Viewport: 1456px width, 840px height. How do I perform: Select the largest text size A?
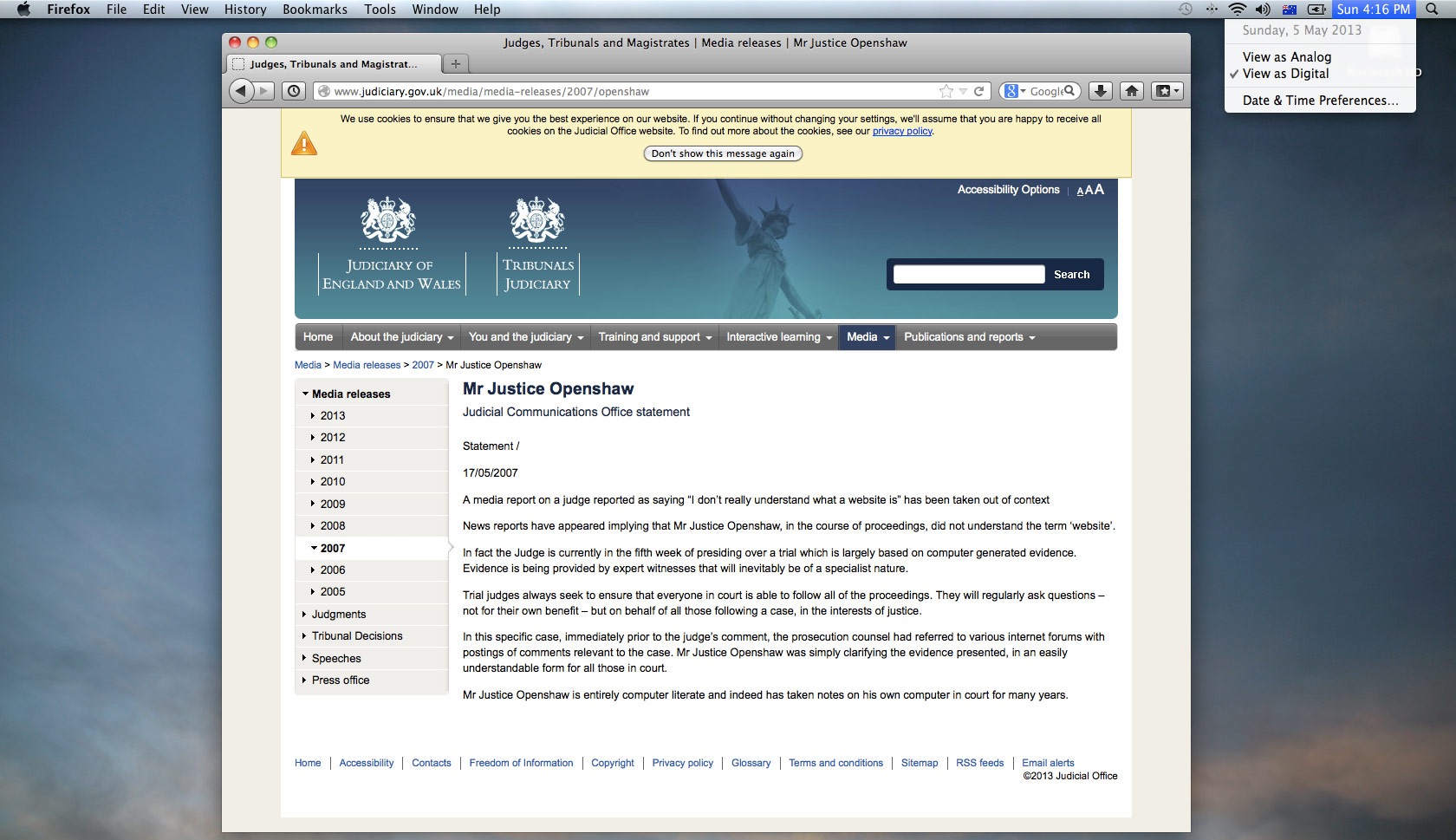(x=1099, y=189)
